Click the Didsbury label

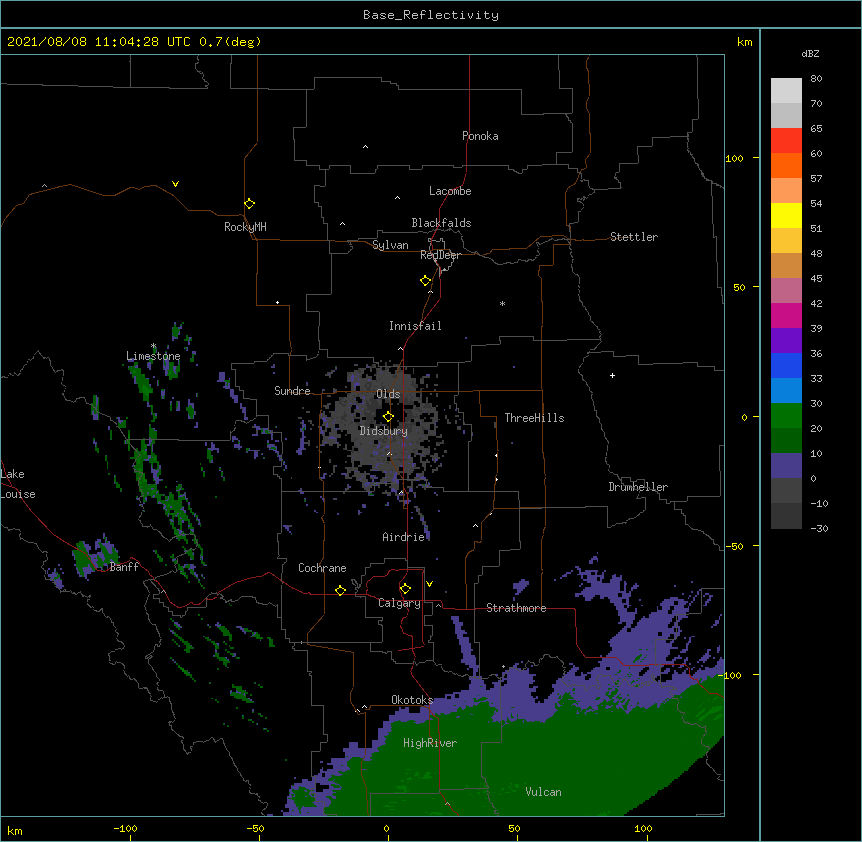click(383, 431)
